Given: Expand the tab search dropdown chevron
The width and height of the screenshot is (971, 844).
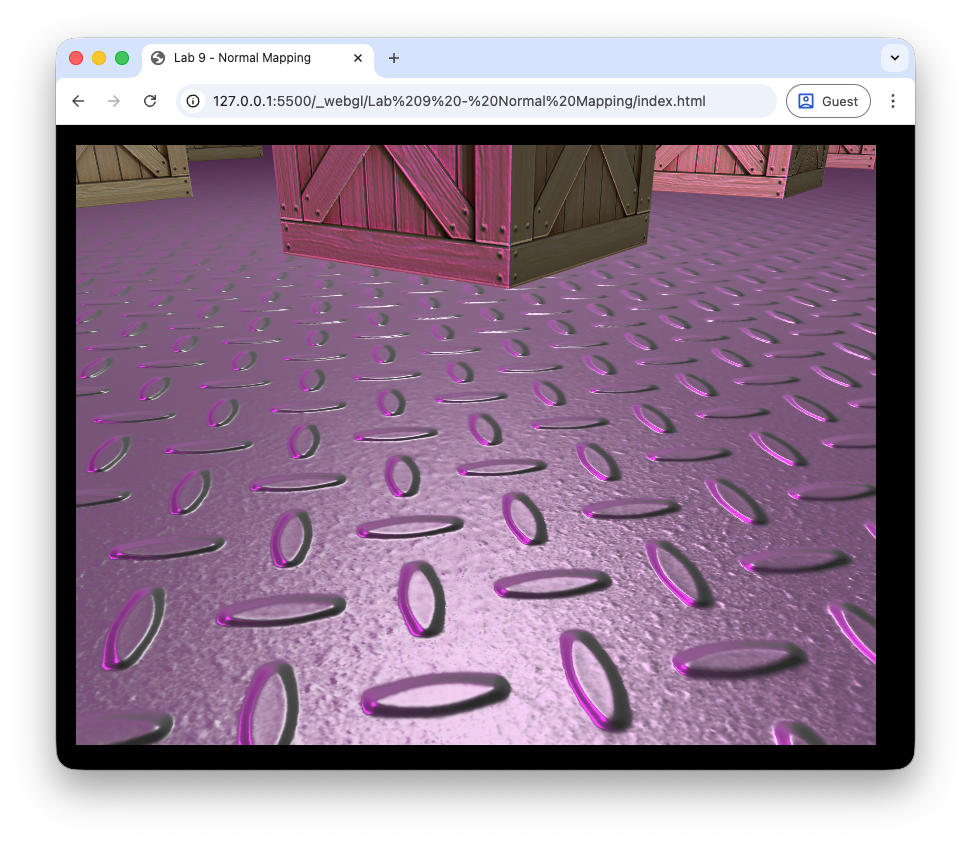Looking at the screenshot, I should coord(894,58).
